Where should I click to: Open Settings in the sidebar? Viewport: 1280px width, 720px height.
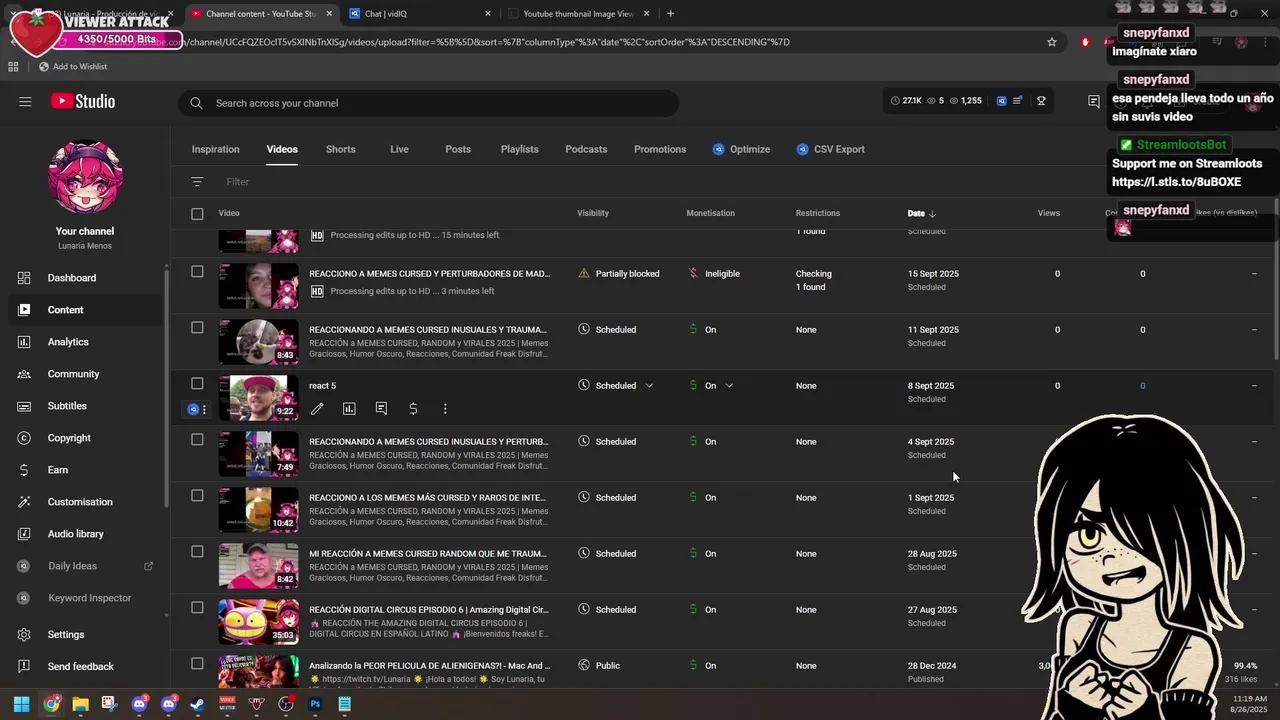coord(87,634)
